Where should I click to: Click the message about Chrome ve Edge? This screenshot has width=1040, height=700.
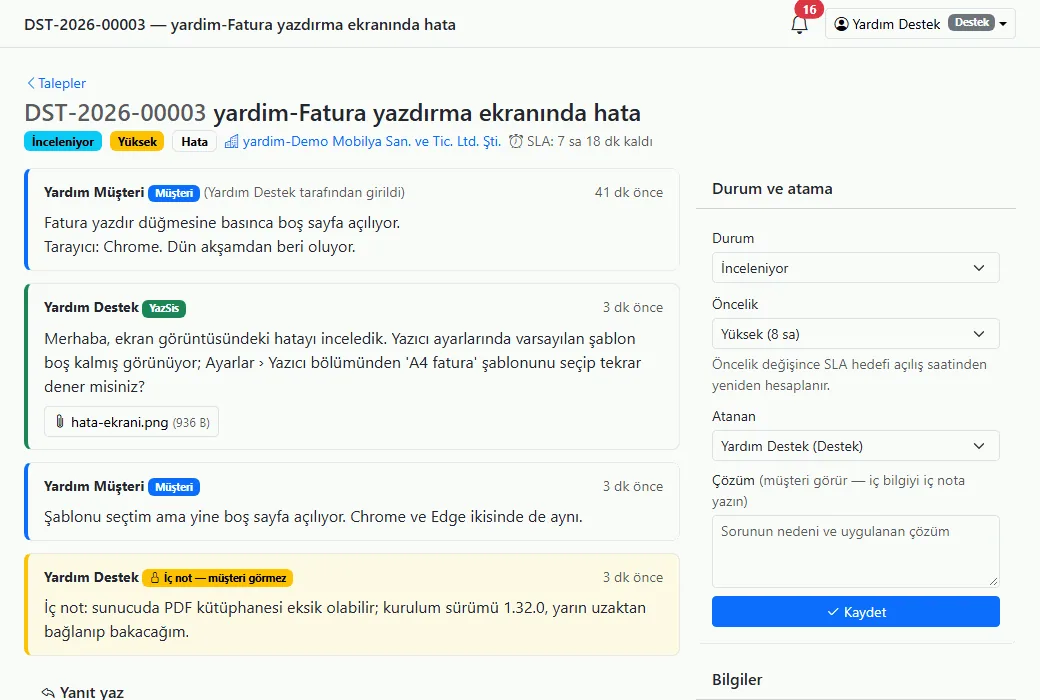pyautogui.click(x=313, y=516)
